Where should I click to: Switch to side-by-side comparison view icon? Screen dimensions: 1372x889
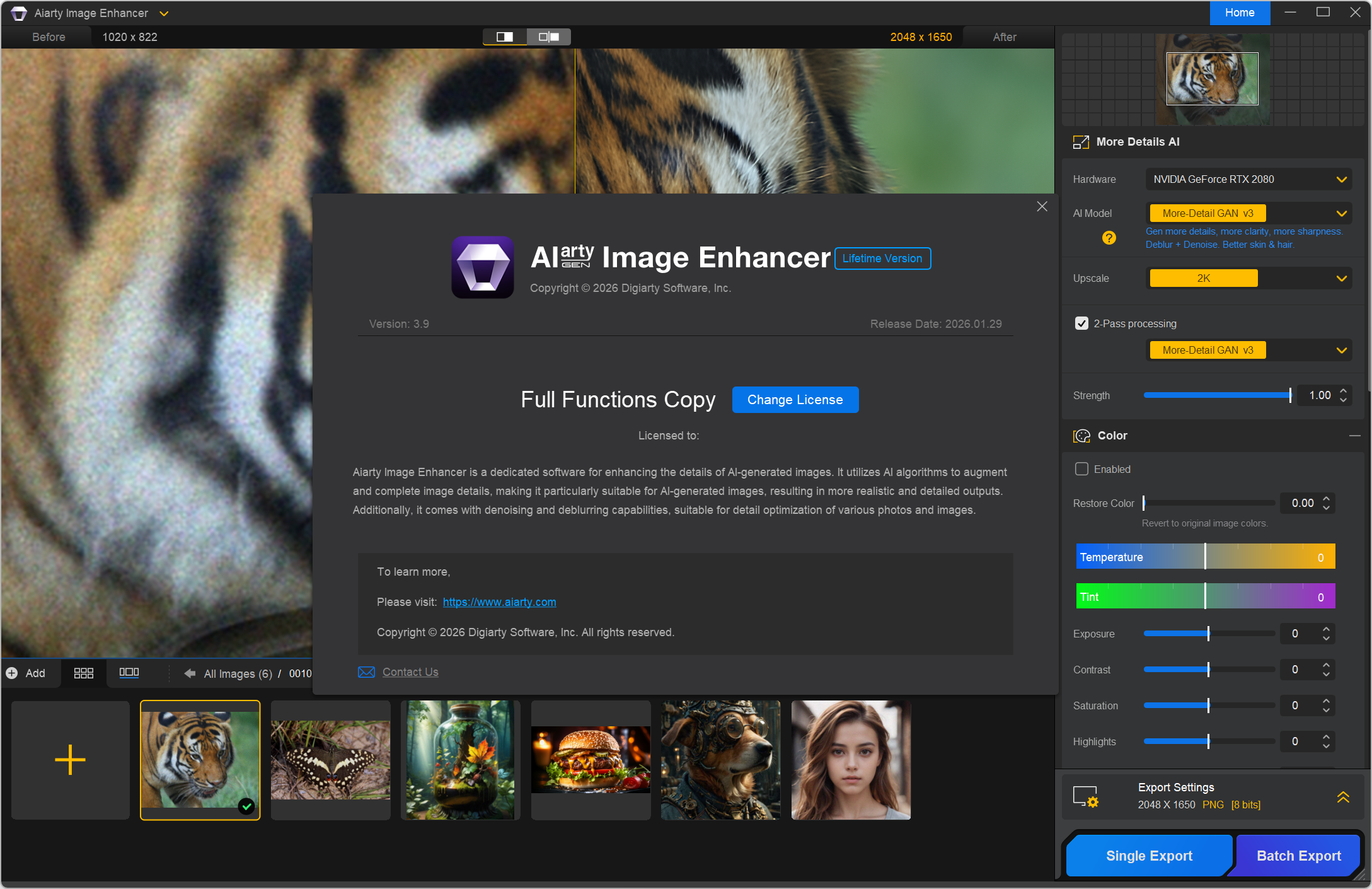tap(549, 37)
